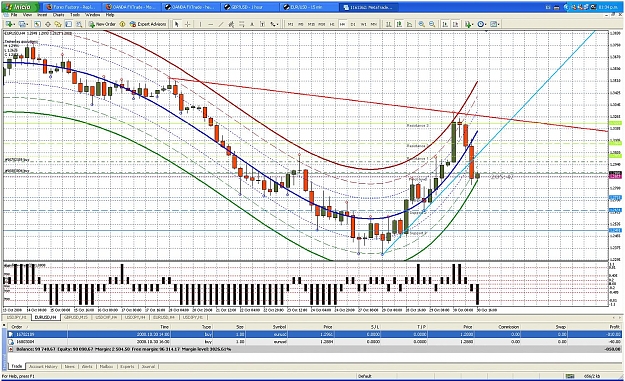Open the Indicators list dropdown
The height and width of the screenshot is (381, 625).
(469, 24)
